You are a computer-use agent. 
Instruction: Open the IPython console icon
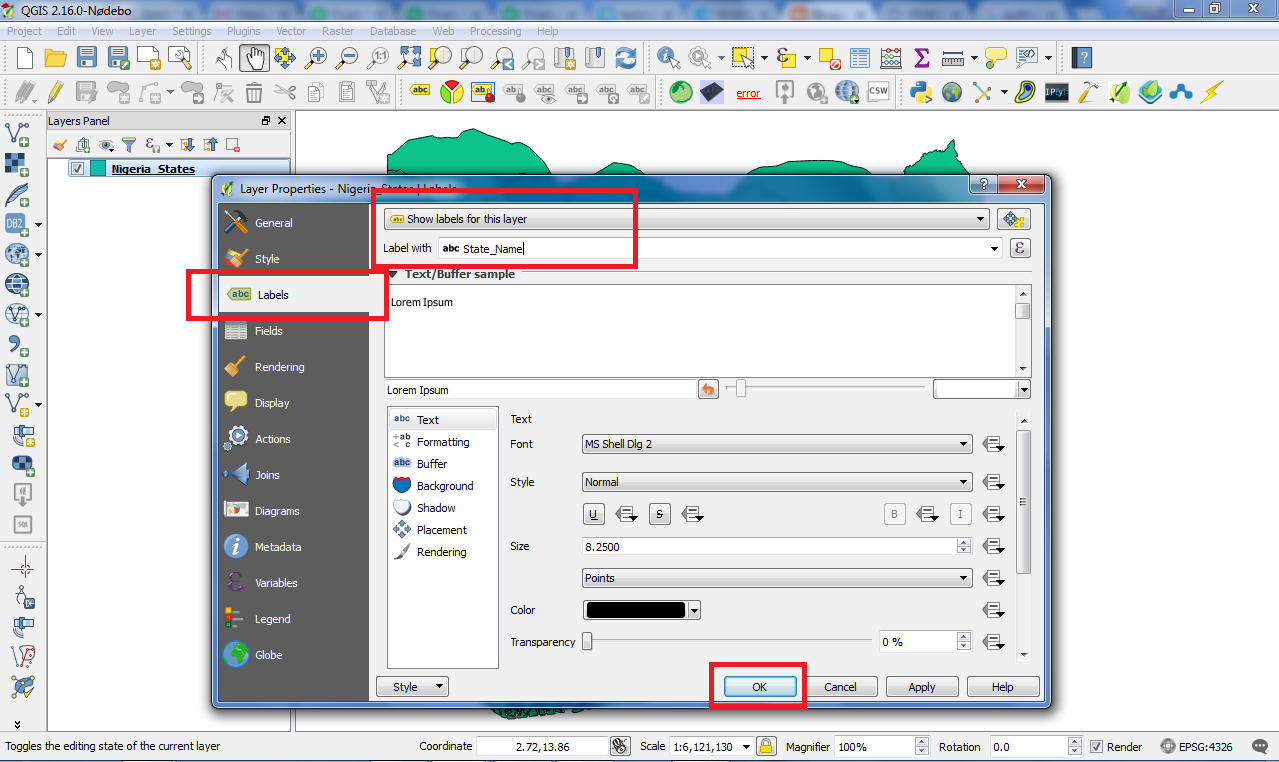point(1056,93)
